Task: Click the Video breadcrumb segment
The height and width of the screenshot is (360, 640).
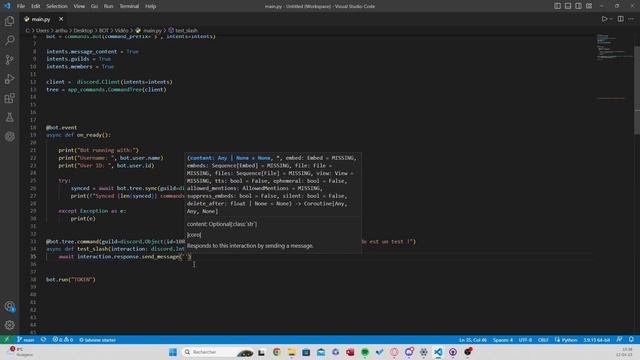Action: click(x=122, y=31)
